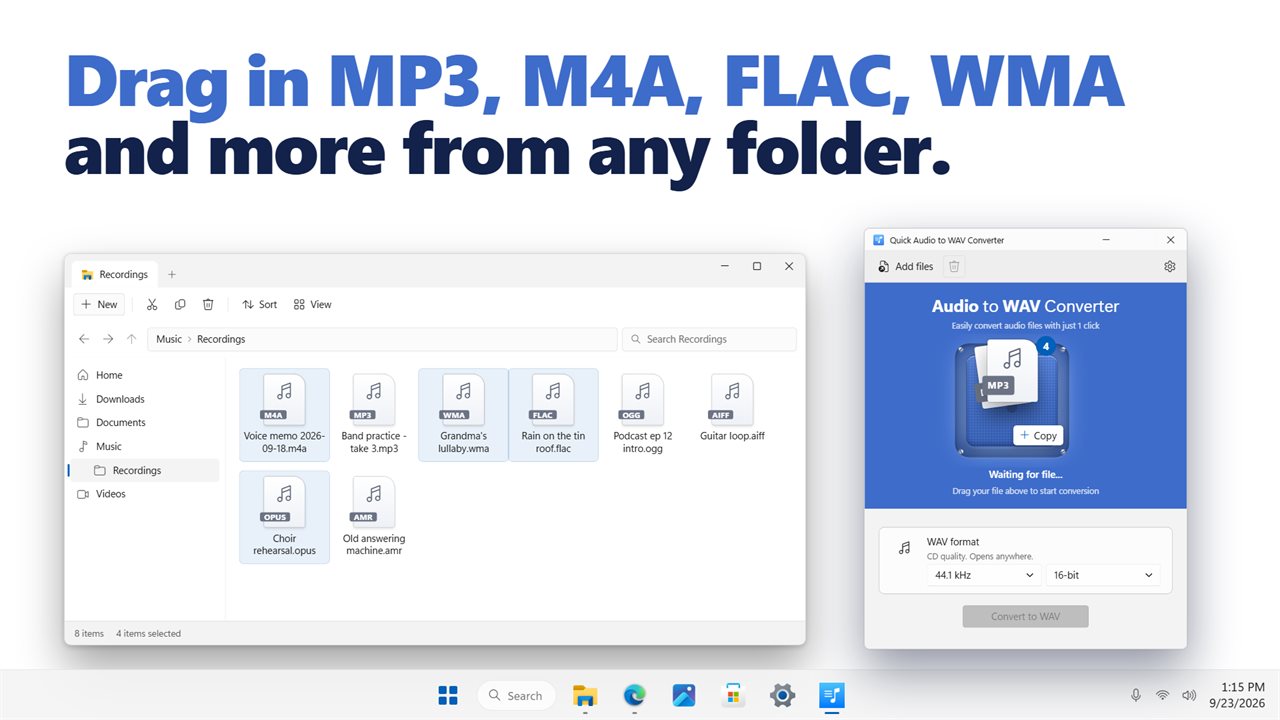This screenshot has height=720, width=1280.
Task: Select the Rain on the tin roof.flac file
Action: tap(553, 414)
